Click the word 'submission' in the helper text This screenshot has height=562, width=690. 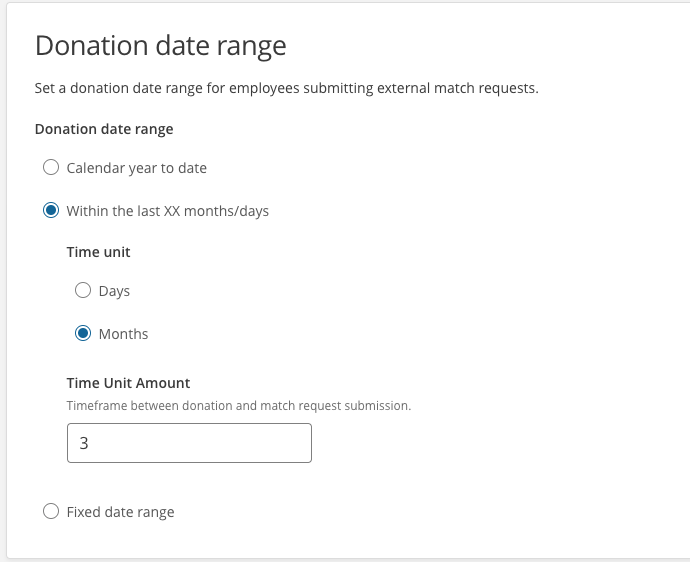(x=378, y=405)
